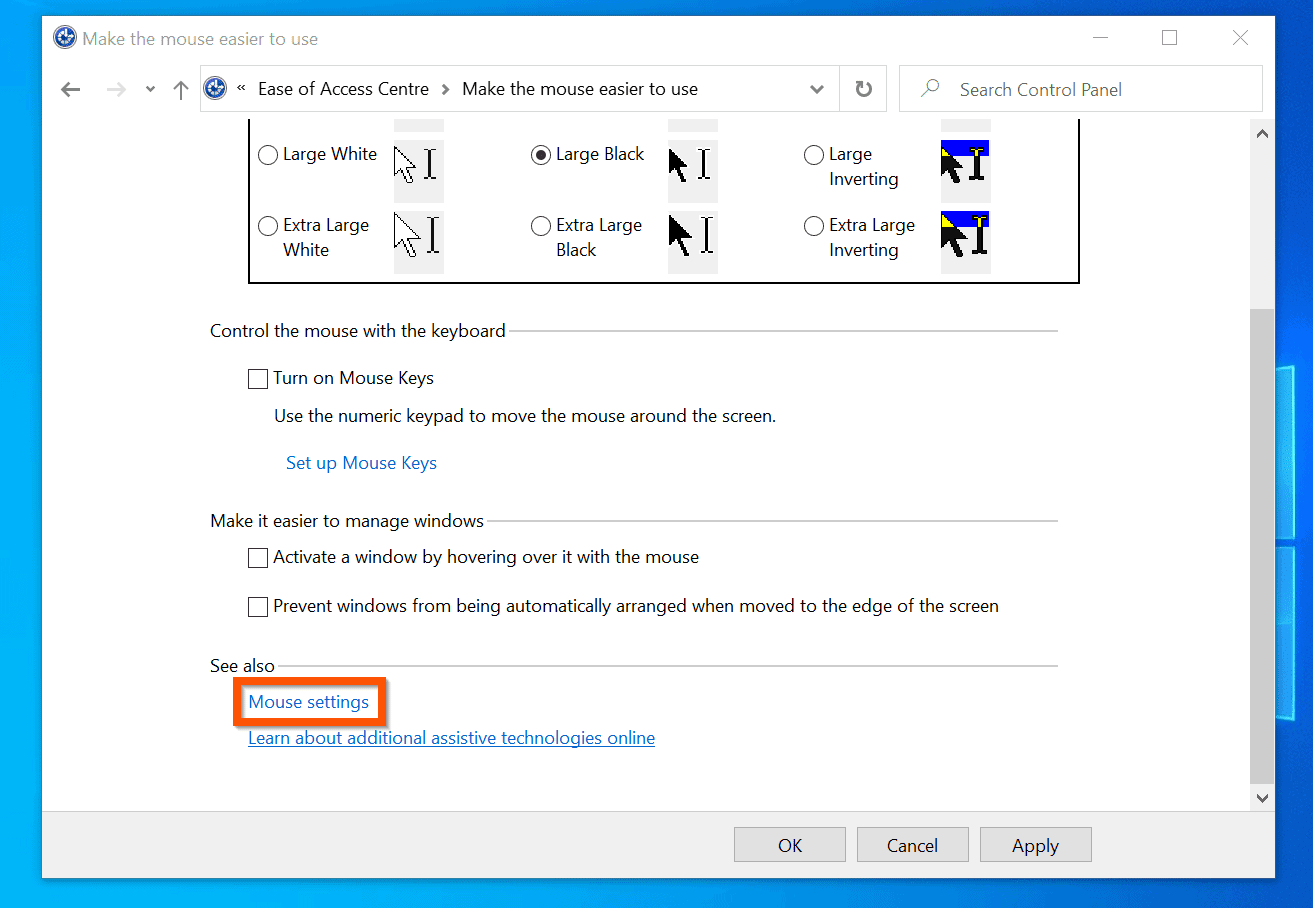
Task: Click the search magnifier icon
Action: 930,88
